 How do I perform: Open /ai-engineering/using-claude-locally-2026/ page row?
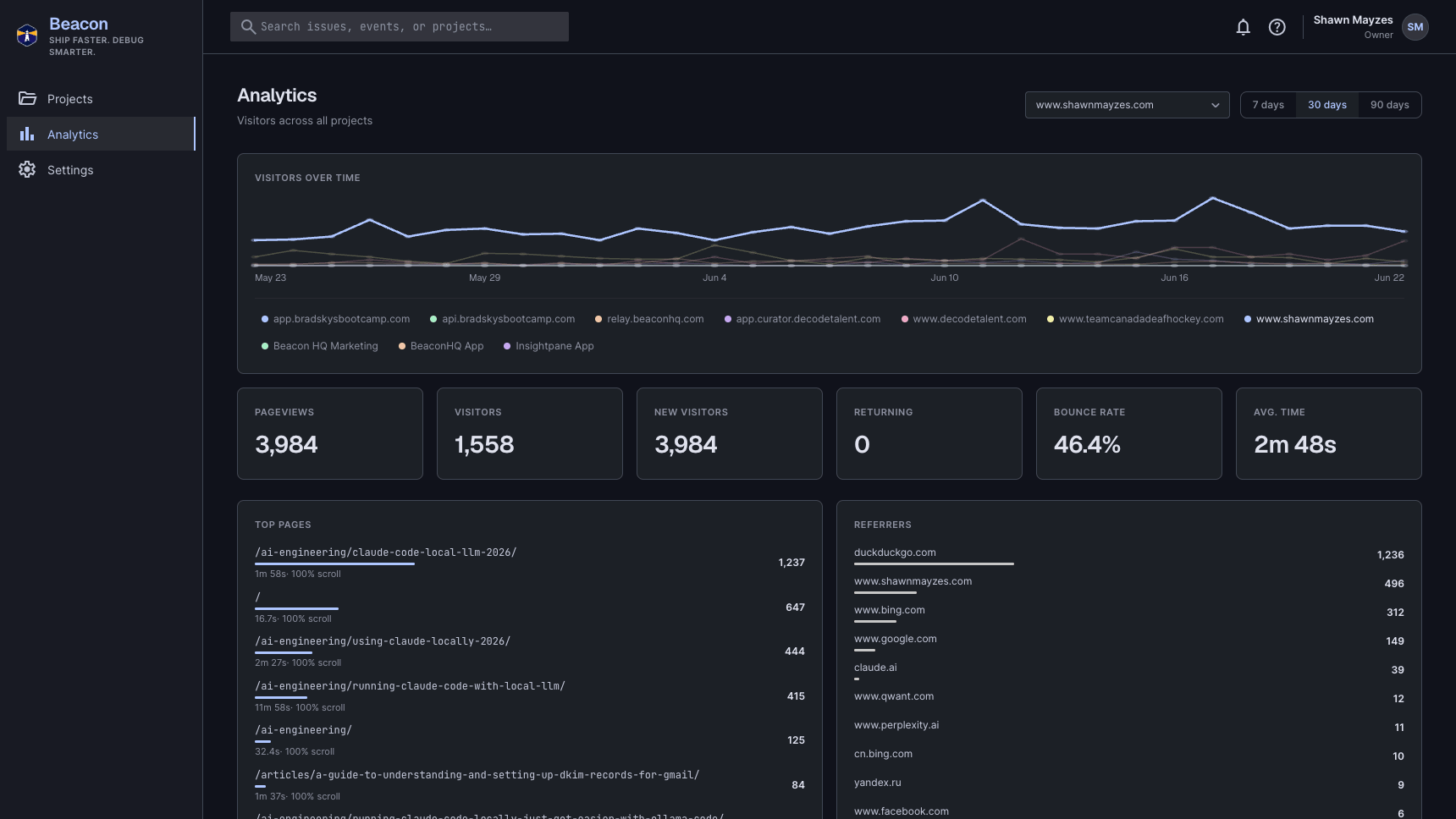(x=530, y=651)
